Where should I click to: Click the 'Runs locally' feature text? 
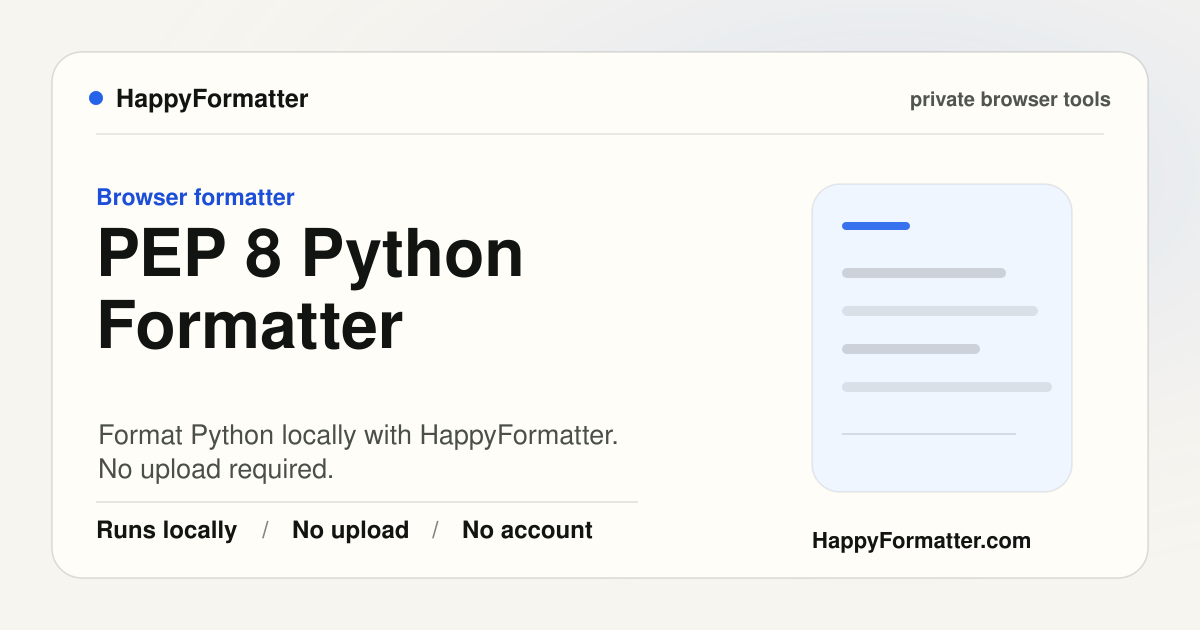(x=167, y=530)
